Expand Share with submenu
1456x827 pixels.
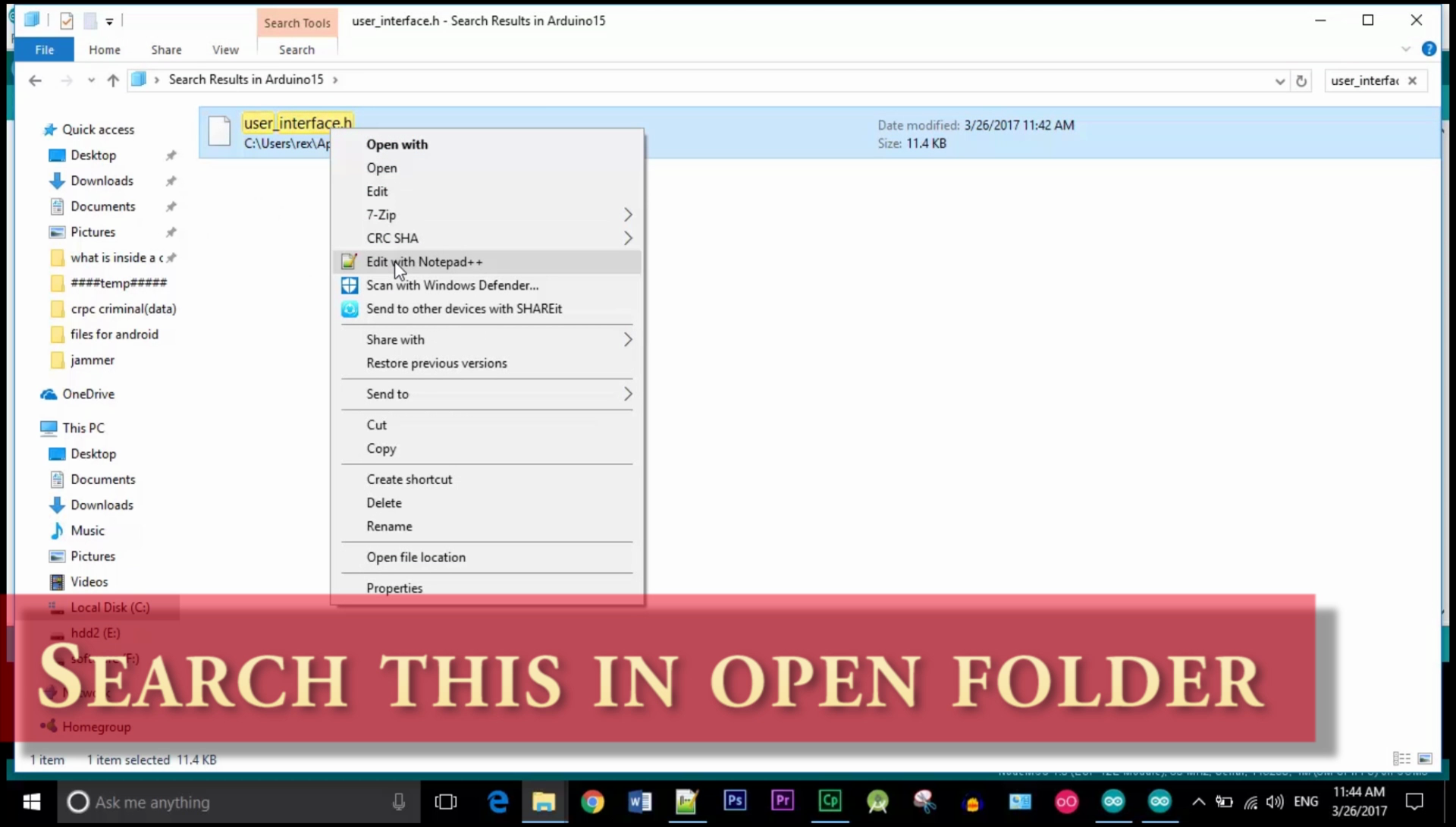click(x=627, y=340)
